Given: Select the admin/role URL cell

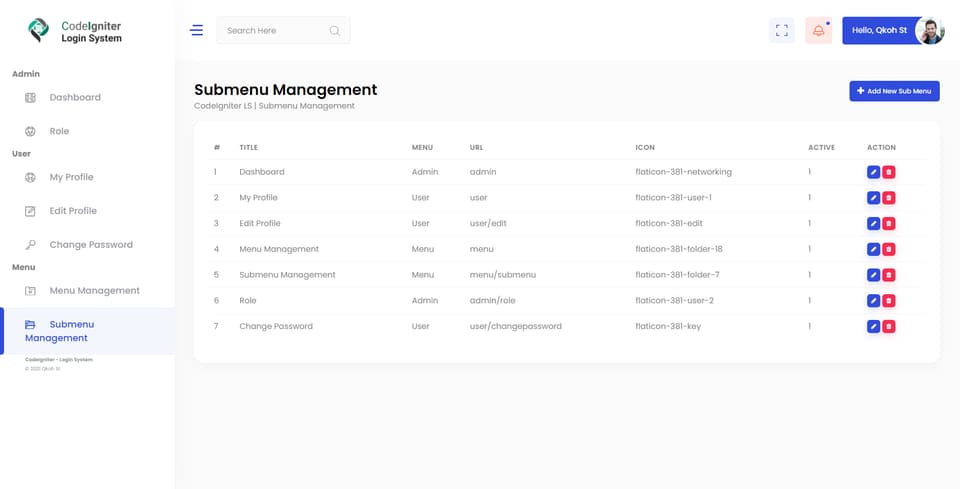Looking at the screenshot, I should (x=492, y=300).
